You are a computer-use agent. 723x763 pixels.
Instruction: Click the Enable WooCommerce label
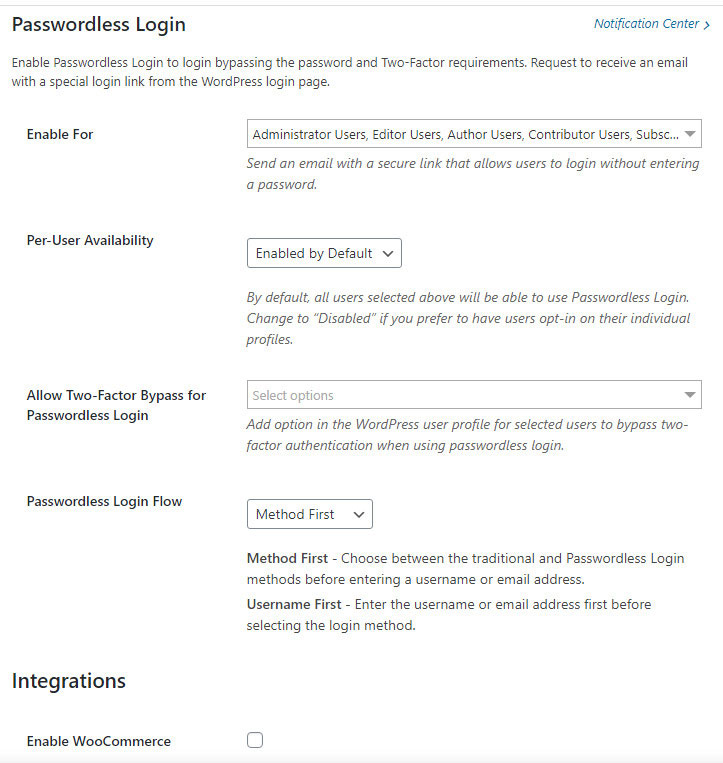click(x=98, y=741)
